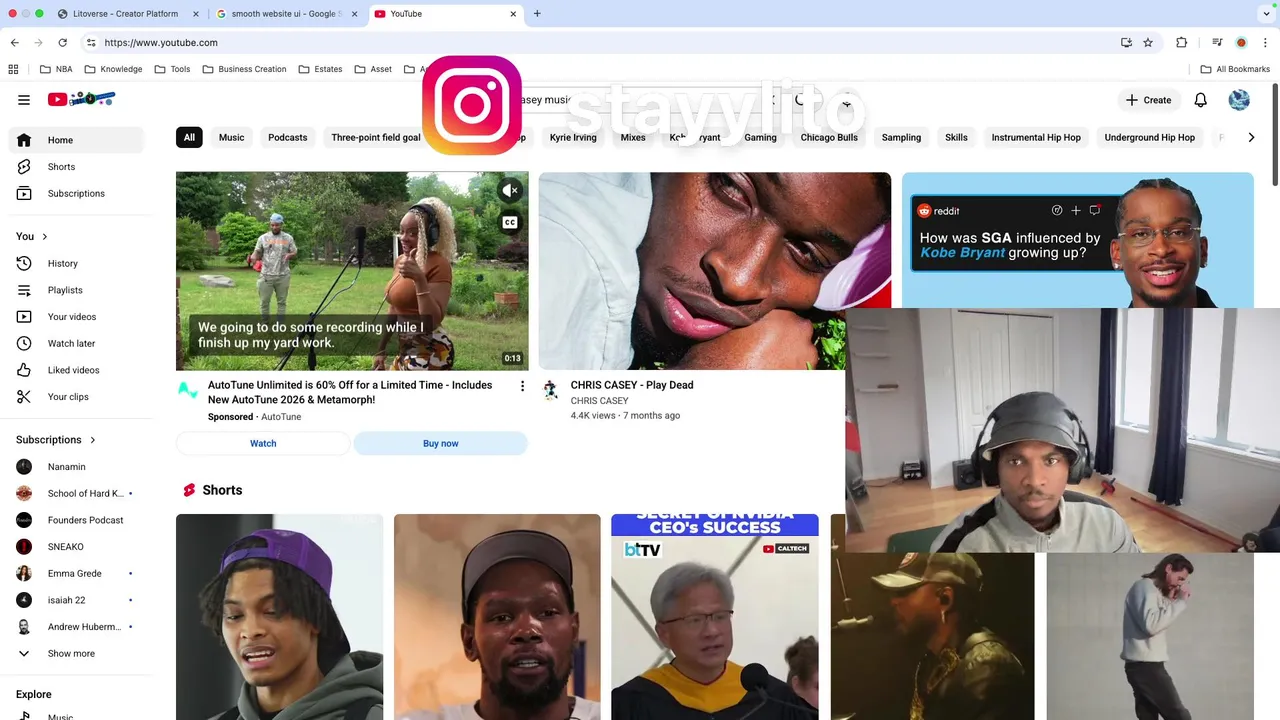The height and width of the screenshot is (720, 1280).
Task: Select Three-point field goal chip
Action: pos(376,137)
